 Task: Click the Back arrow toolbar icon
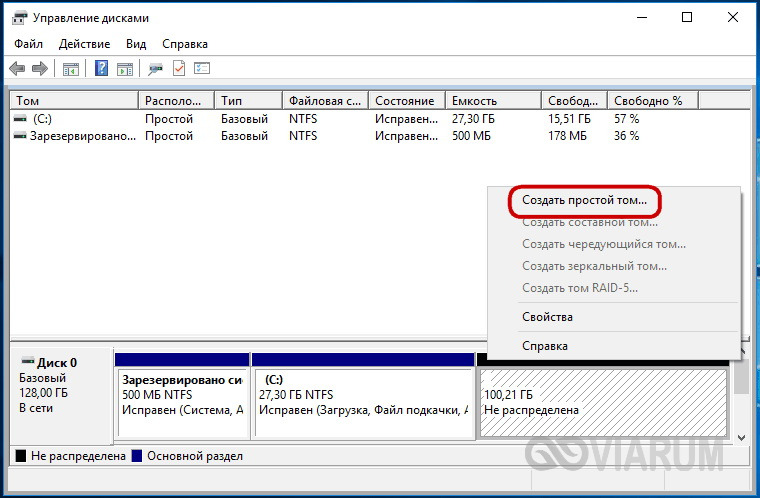click(17, 69)
